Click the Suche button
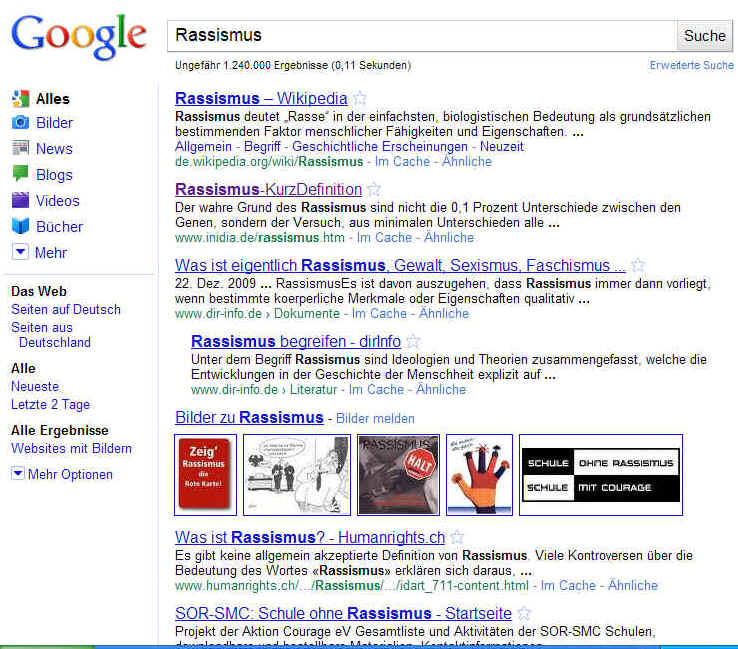Screen dimensions: 738x649 (x=705, y=36)
